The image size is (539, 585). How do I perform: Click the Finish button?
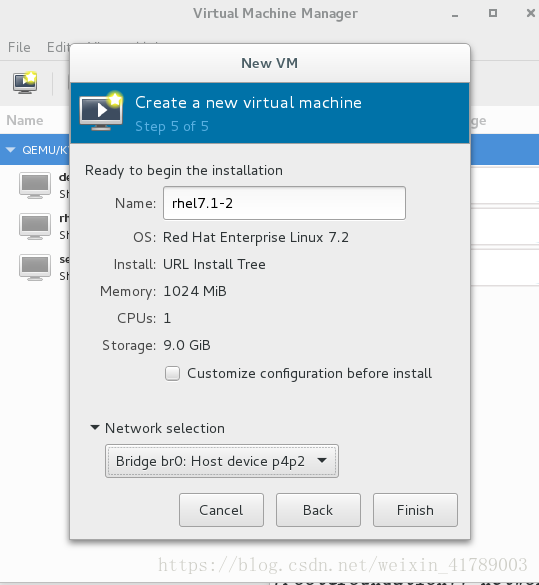[x=415, y=510]
